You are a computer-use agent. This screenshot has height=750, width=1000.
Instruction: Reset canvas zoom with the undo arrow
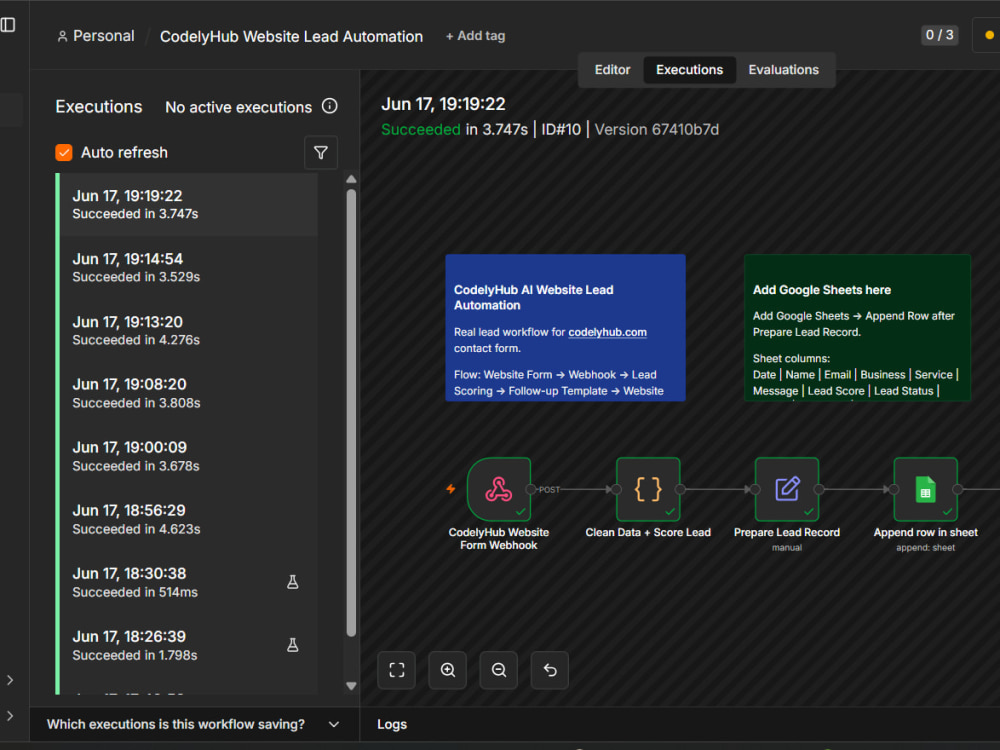pyautogui.click(x=550, y=670)
